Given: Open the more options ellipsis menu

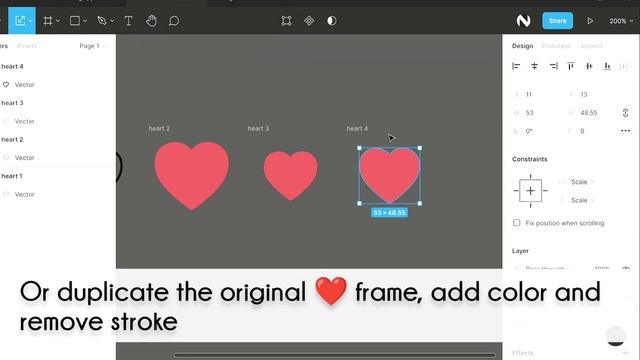Looking at the screenshot, I should pyautogui.click(x=625, y=131).
